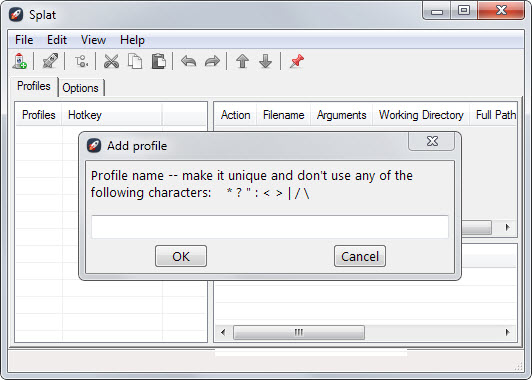Click the red pushpin icon
This screenshot has height=380, width=532.
pos(297,61)
